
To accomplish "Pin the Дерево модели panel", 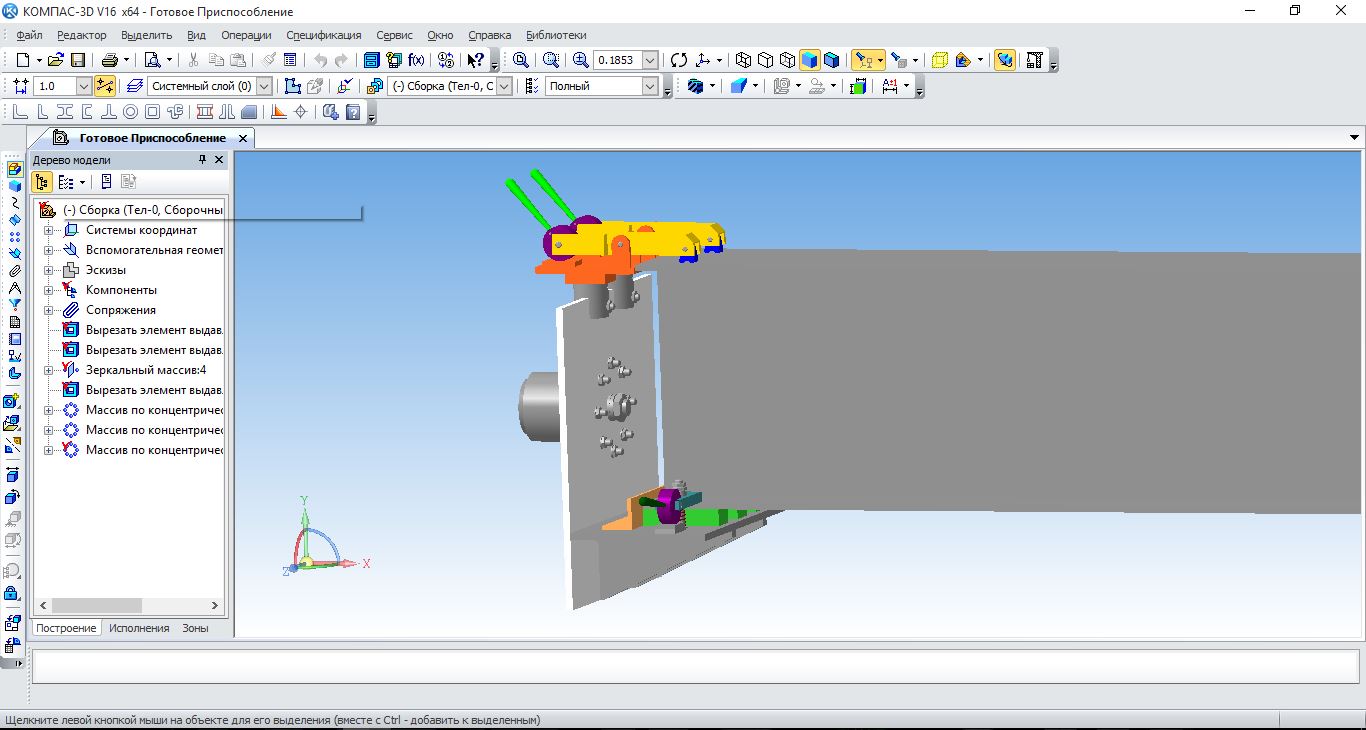I will [203, 160].
